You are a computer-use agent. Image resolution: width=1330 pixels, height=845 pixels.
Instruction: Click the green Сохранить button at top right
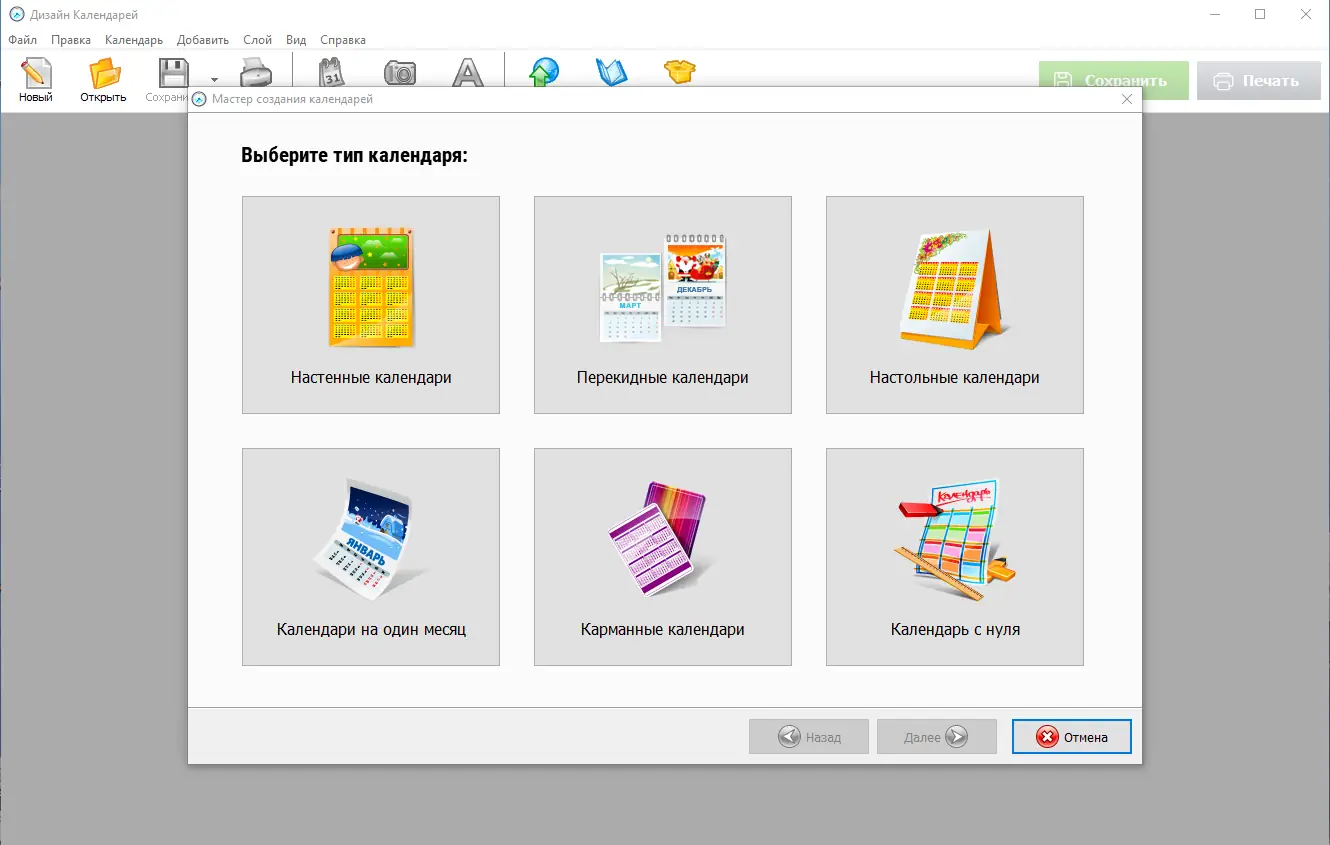click(x=1114, y=81)
